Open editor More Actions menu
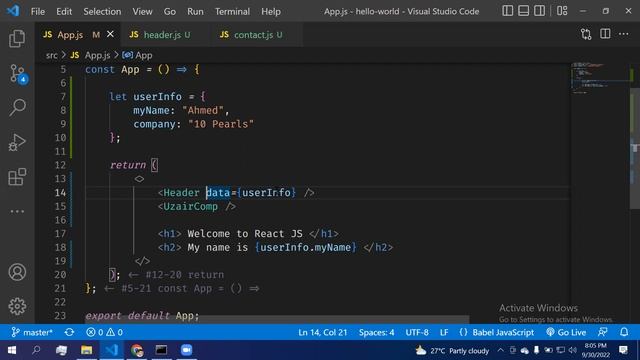This screenshot has width=640, height=360. [624, 34]
